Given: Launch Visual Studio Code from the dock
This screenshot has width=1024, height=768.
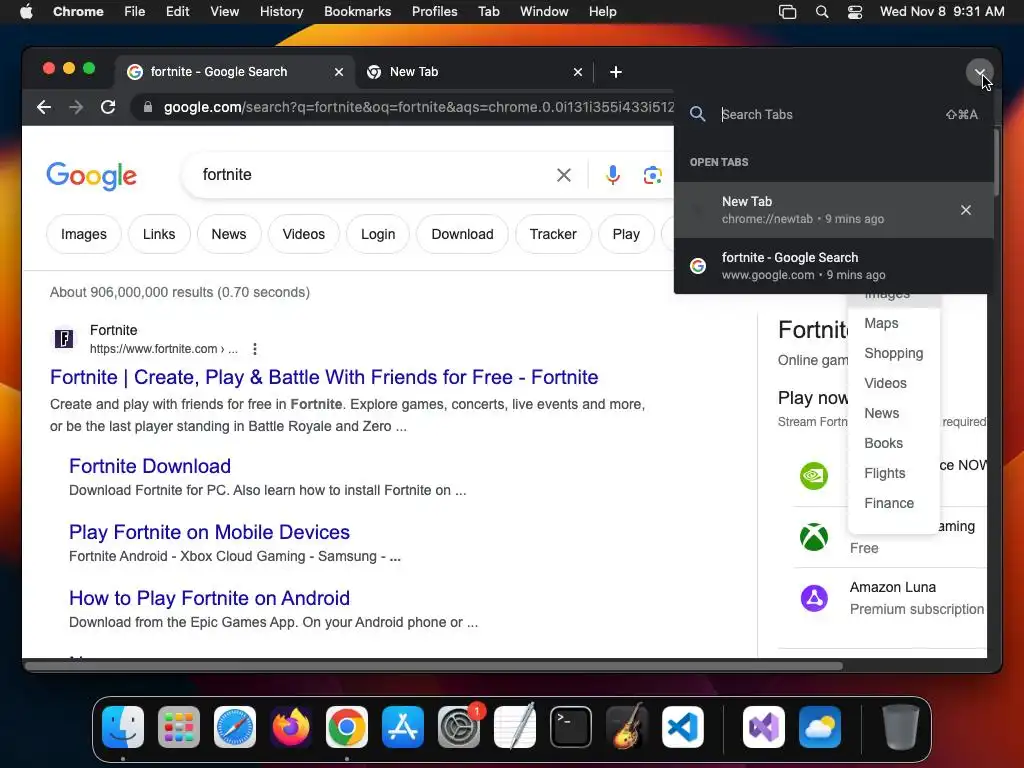Looking at the screenshot, I should coord(683,727).
